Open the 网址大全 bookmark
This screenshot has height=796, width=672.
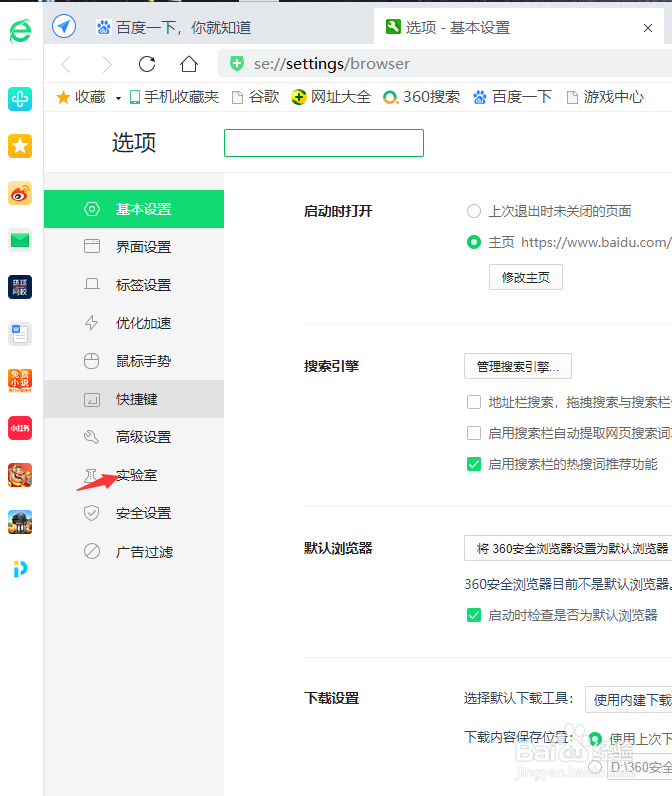[331, 97]
